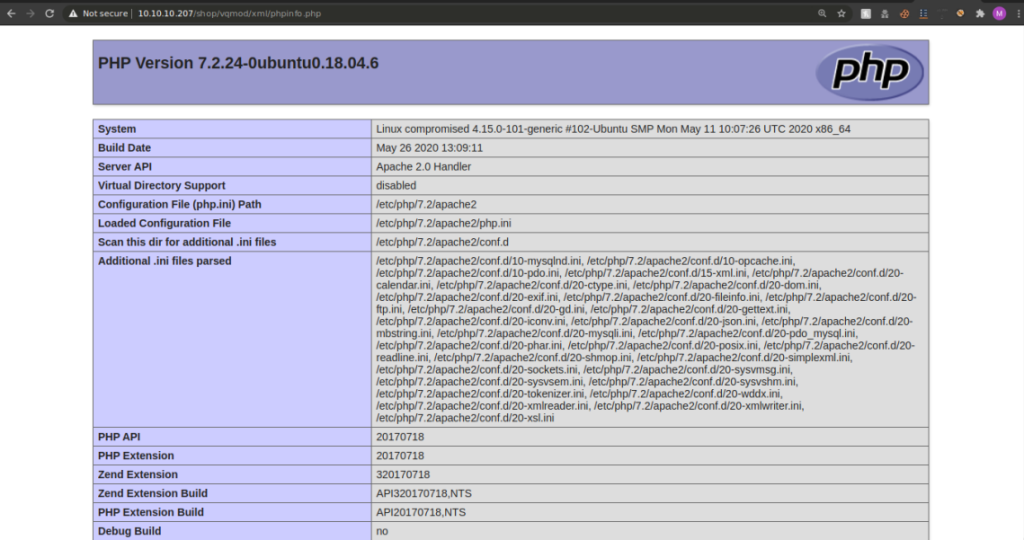Click the Debug Build value no
Screen dimensions: 1024x540
382,532
